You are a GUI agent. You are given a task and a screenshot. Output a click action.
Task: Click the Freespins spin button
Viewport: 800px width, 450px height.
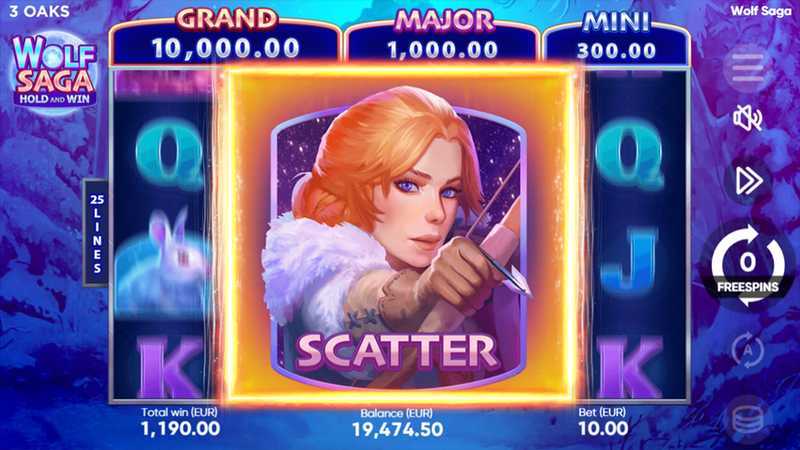748,266
